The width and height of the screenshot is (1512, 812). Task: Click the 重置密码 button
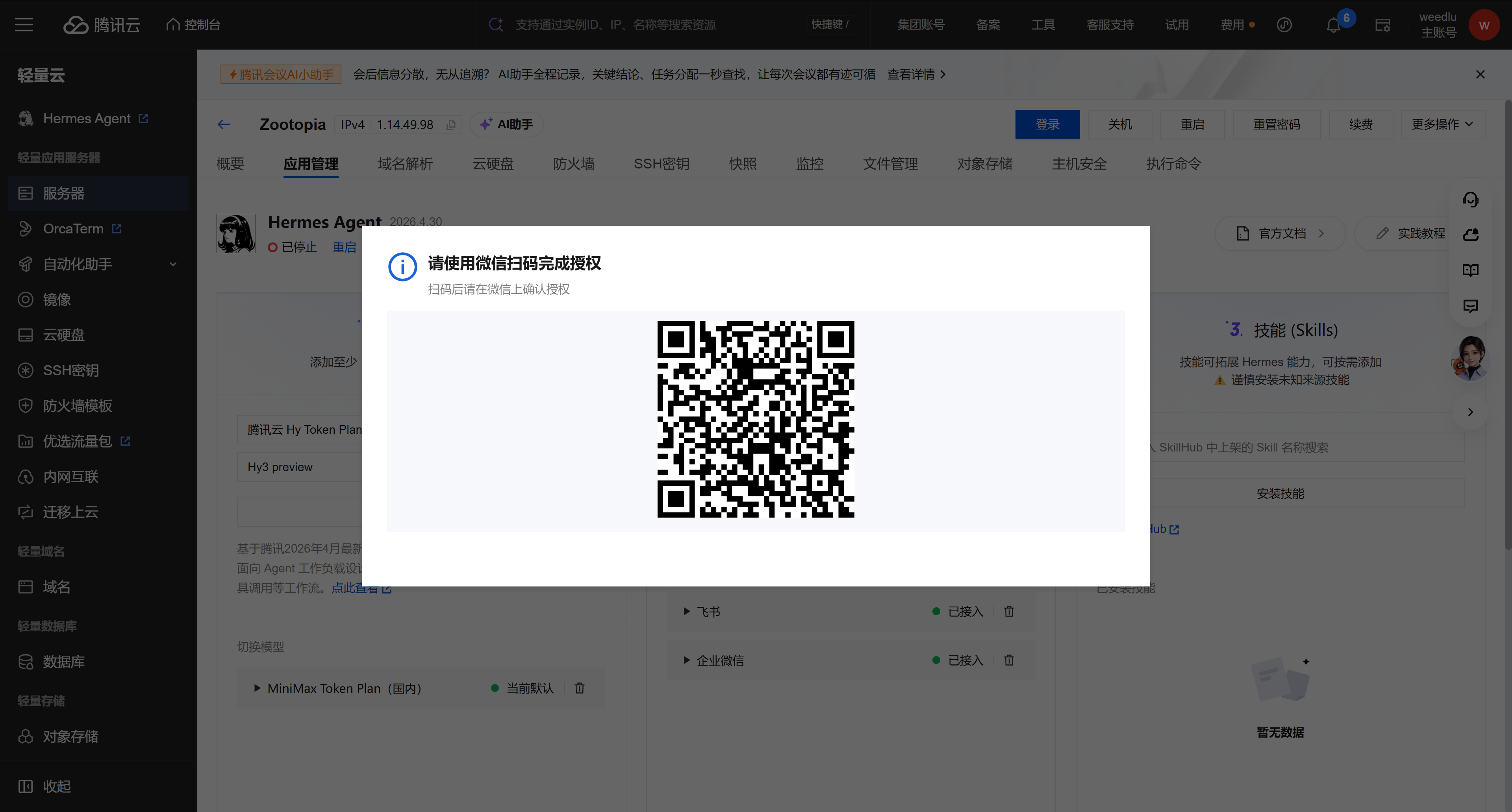click(x=1276, y=124)
